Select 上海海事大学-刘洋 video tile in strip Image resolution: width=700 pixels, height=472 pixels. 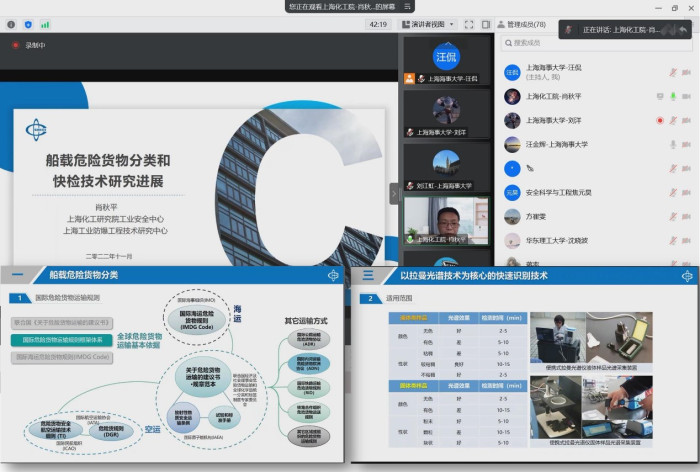point(446,114)
